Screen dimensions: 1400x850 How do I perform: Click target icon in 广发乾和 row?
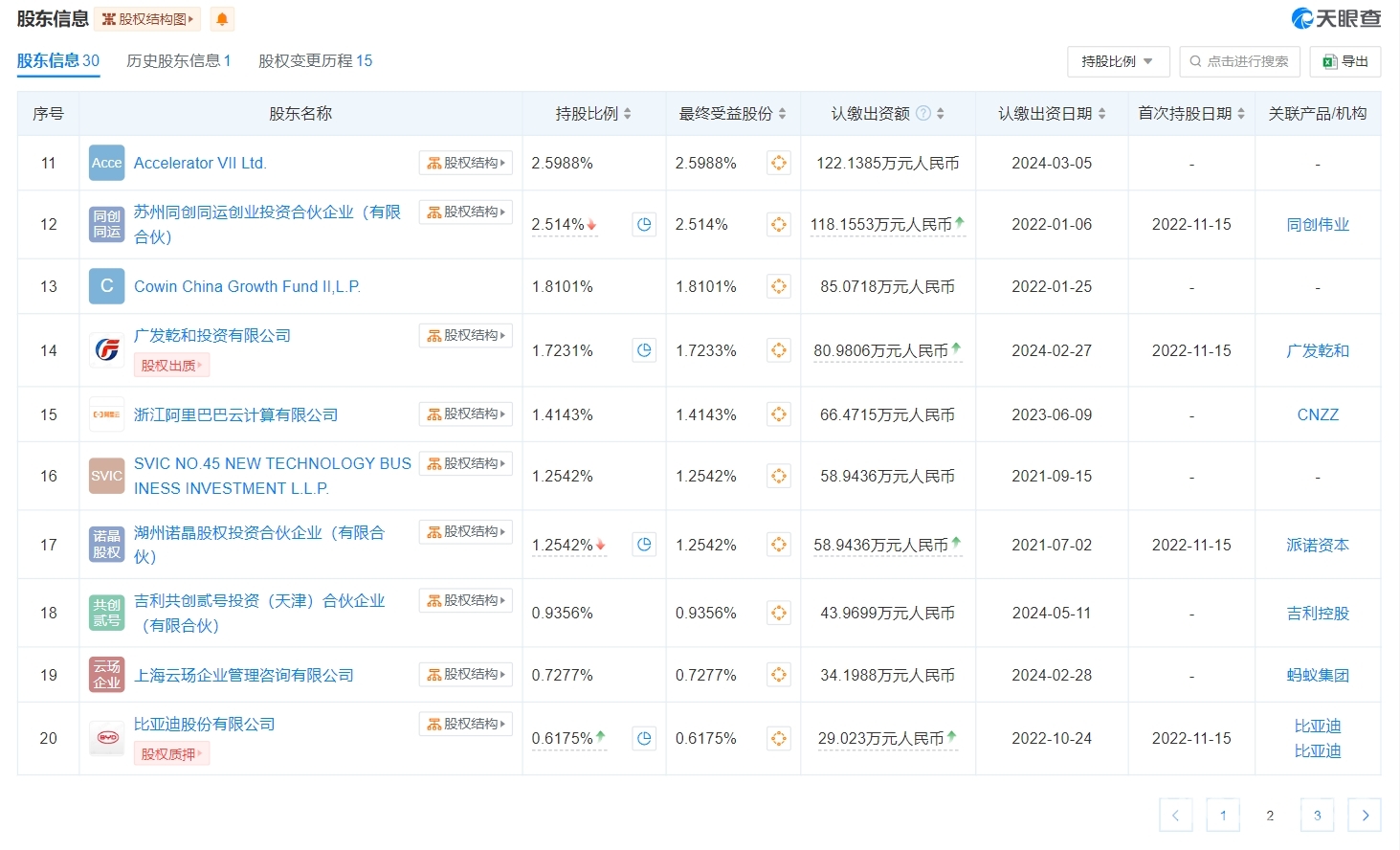(x=779, y=350)
